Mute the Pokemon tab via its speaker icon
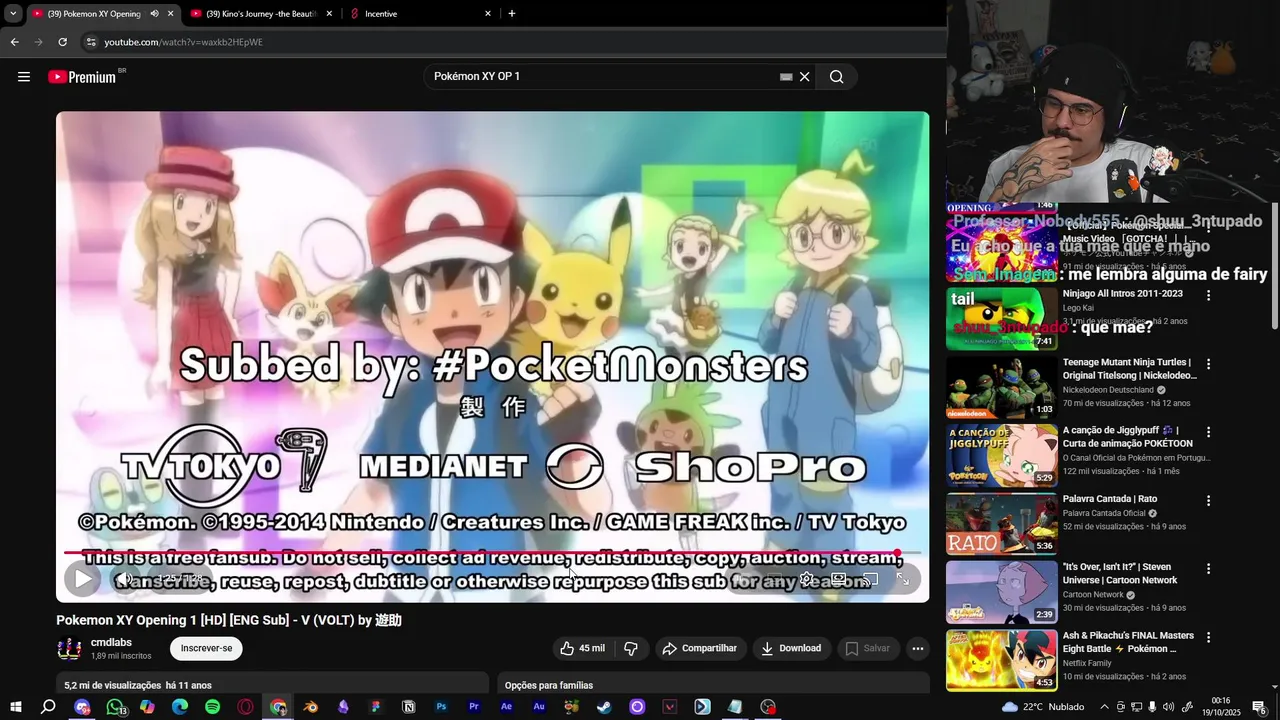 point(154,14)
